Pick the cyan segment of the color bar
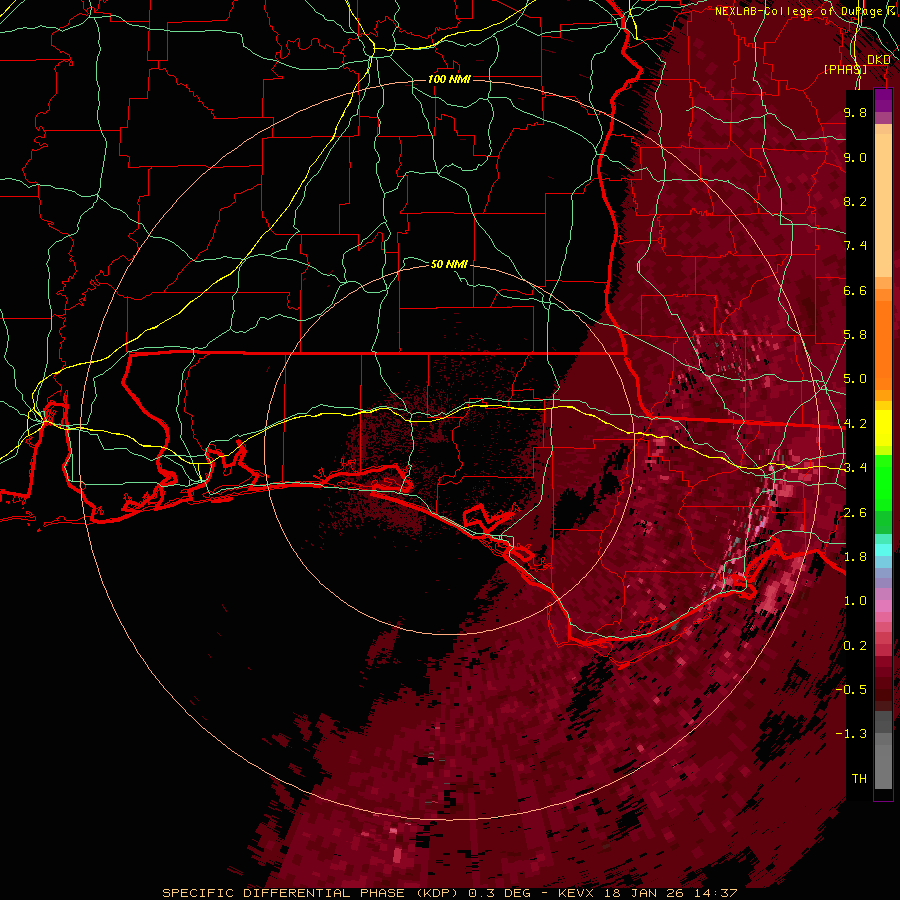This screenshot has width=900, height=900. click(x=883, y=550)
